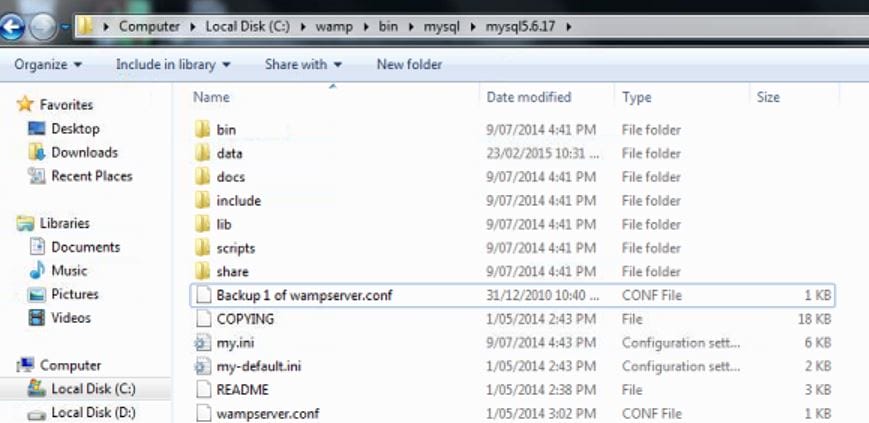This screenshot has width=869, height=423.
Task: Click the Videos library icon
Action: [37, 318]
